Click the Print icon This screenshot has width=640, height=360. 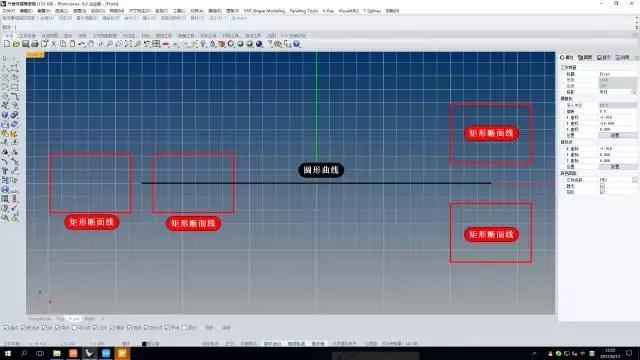click(x=35, y=44)
